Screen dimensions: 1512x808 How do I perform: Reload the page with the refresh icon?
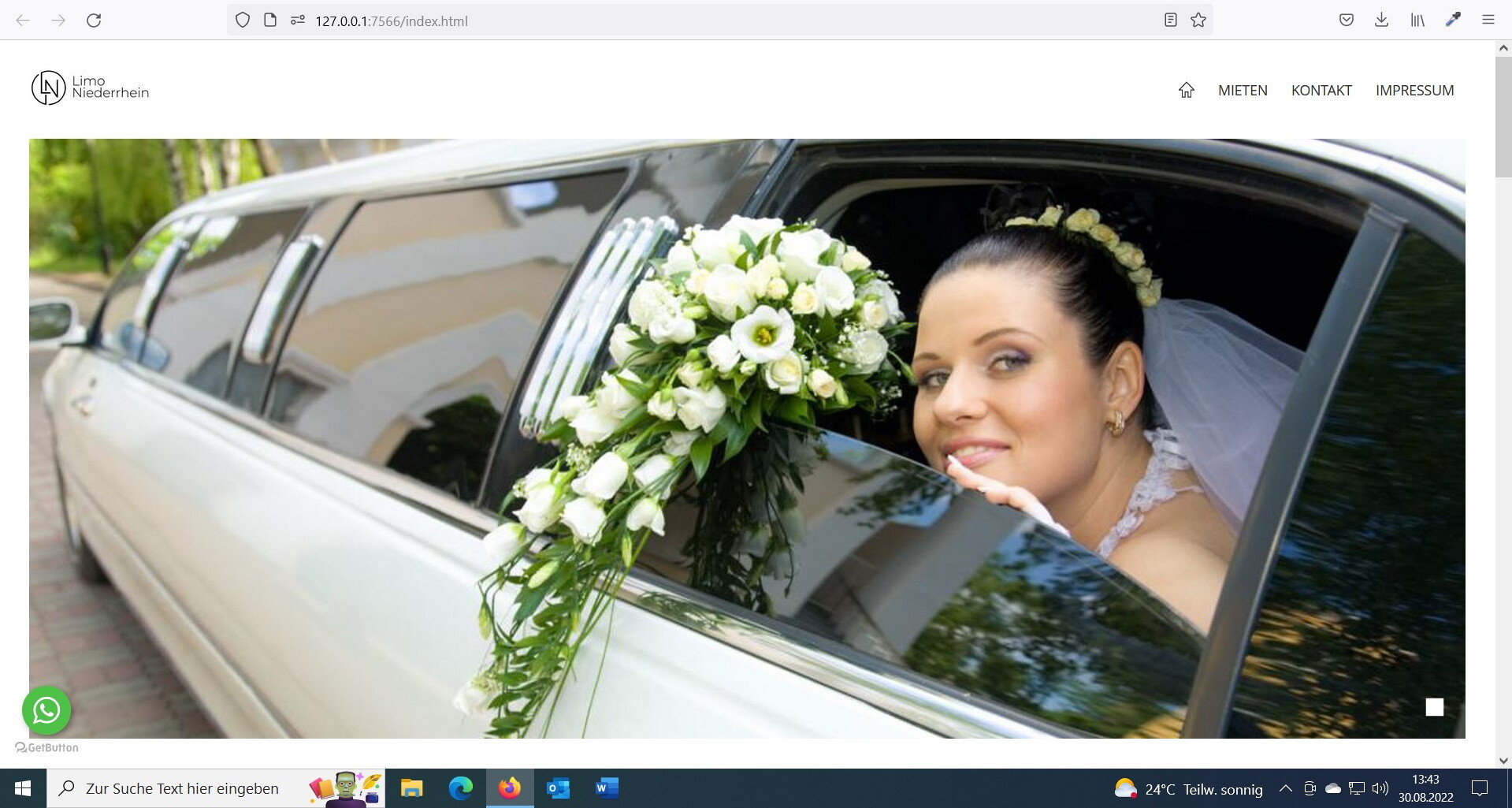click(94, 20)
